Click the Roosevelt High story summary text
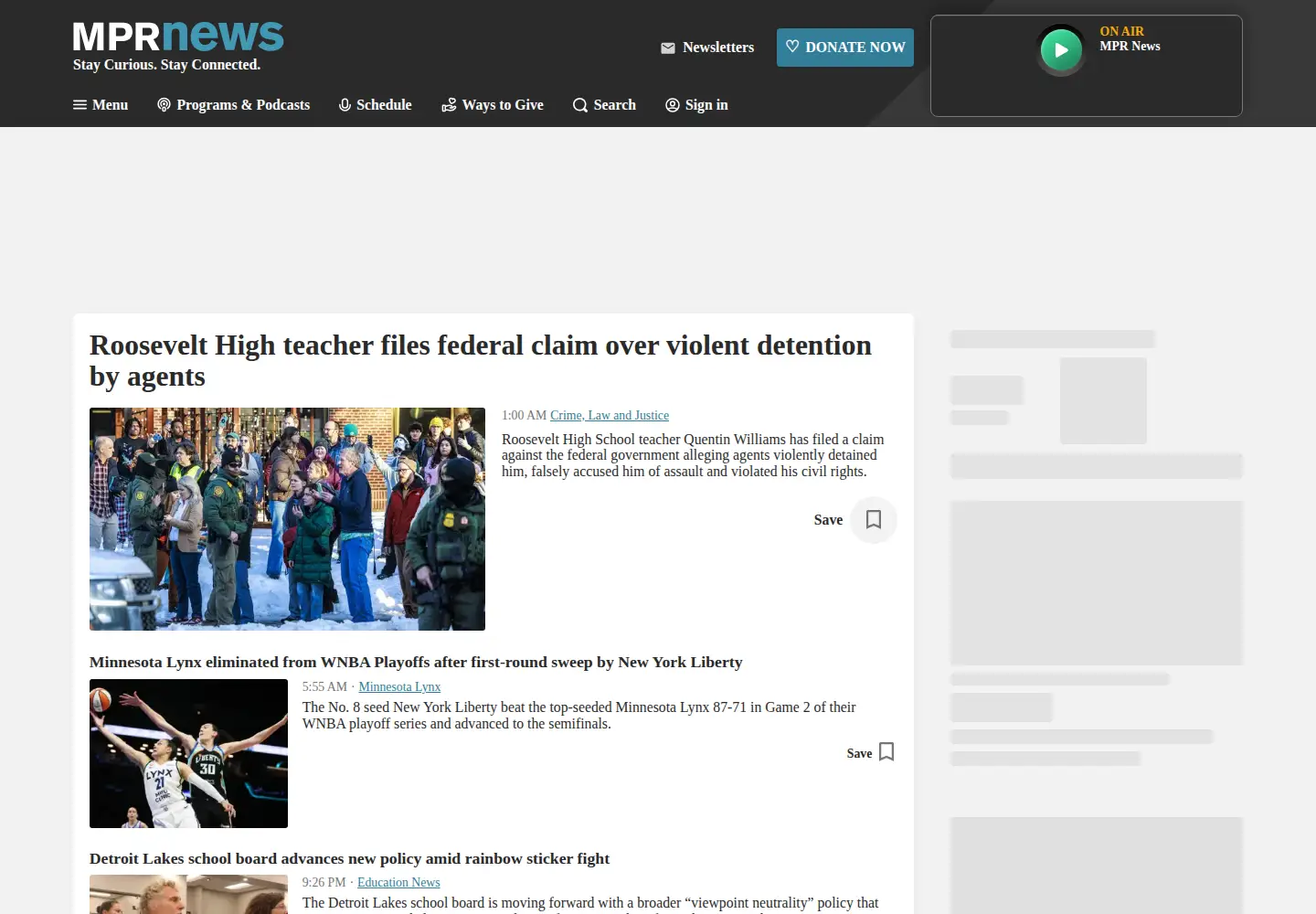 coord(693,455)
